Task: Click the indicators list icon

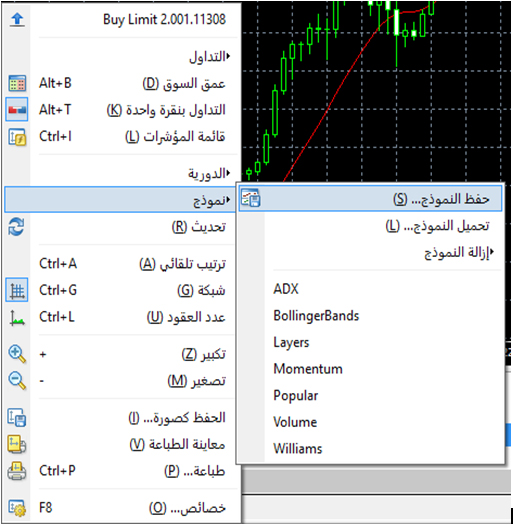Action: 17,137
